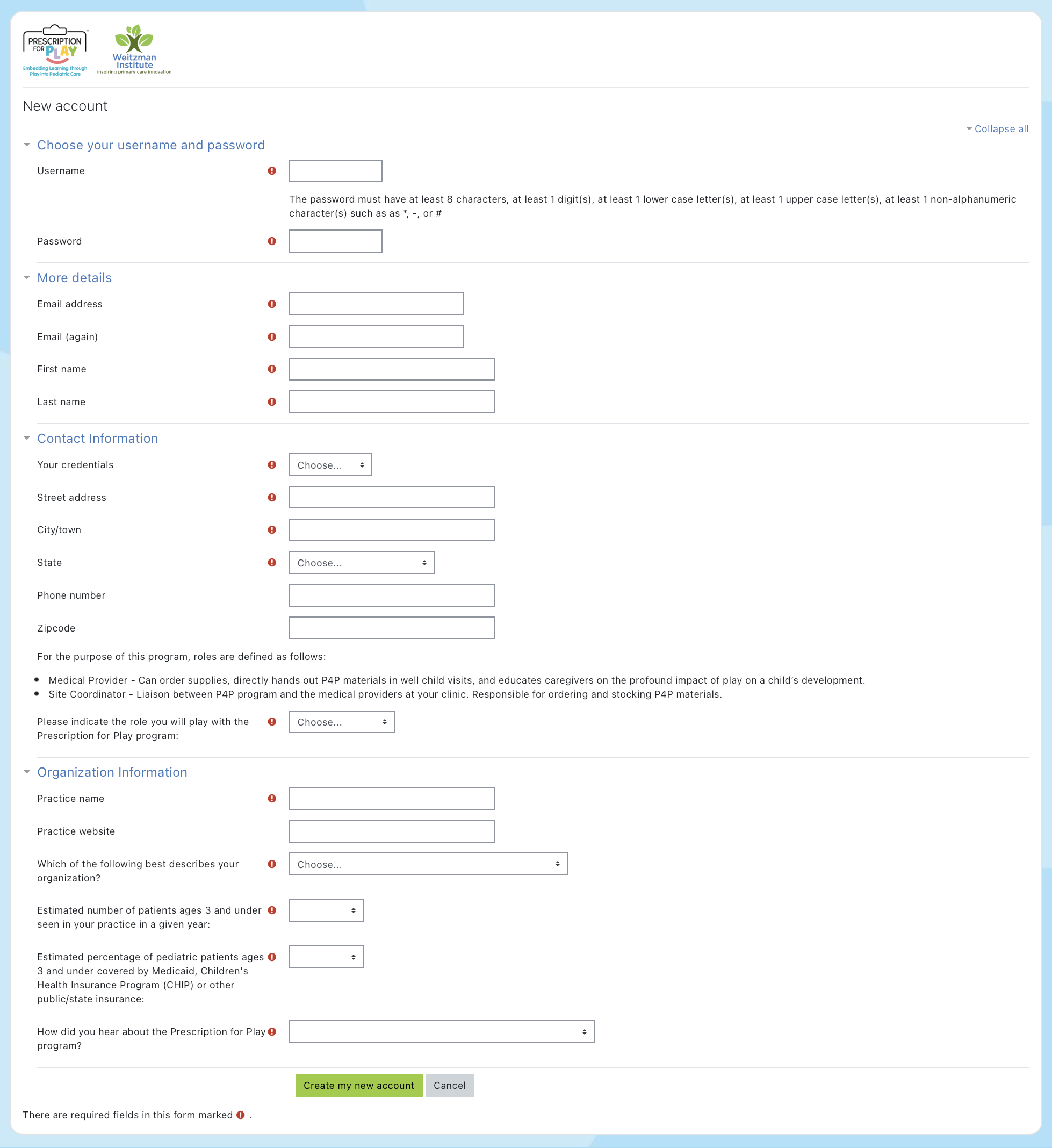Image resolution: width=1052 pixels, height=1148 pixels.
Task: Click required icon next to Username
Action: point(272,171)
